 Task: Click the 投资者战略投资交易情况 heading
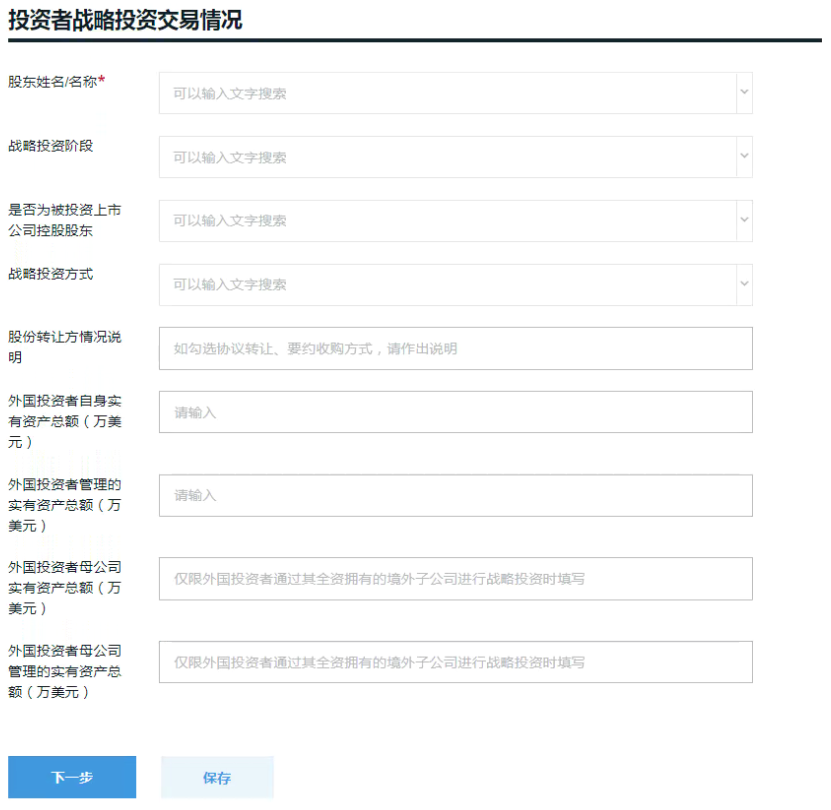point(125,20)
